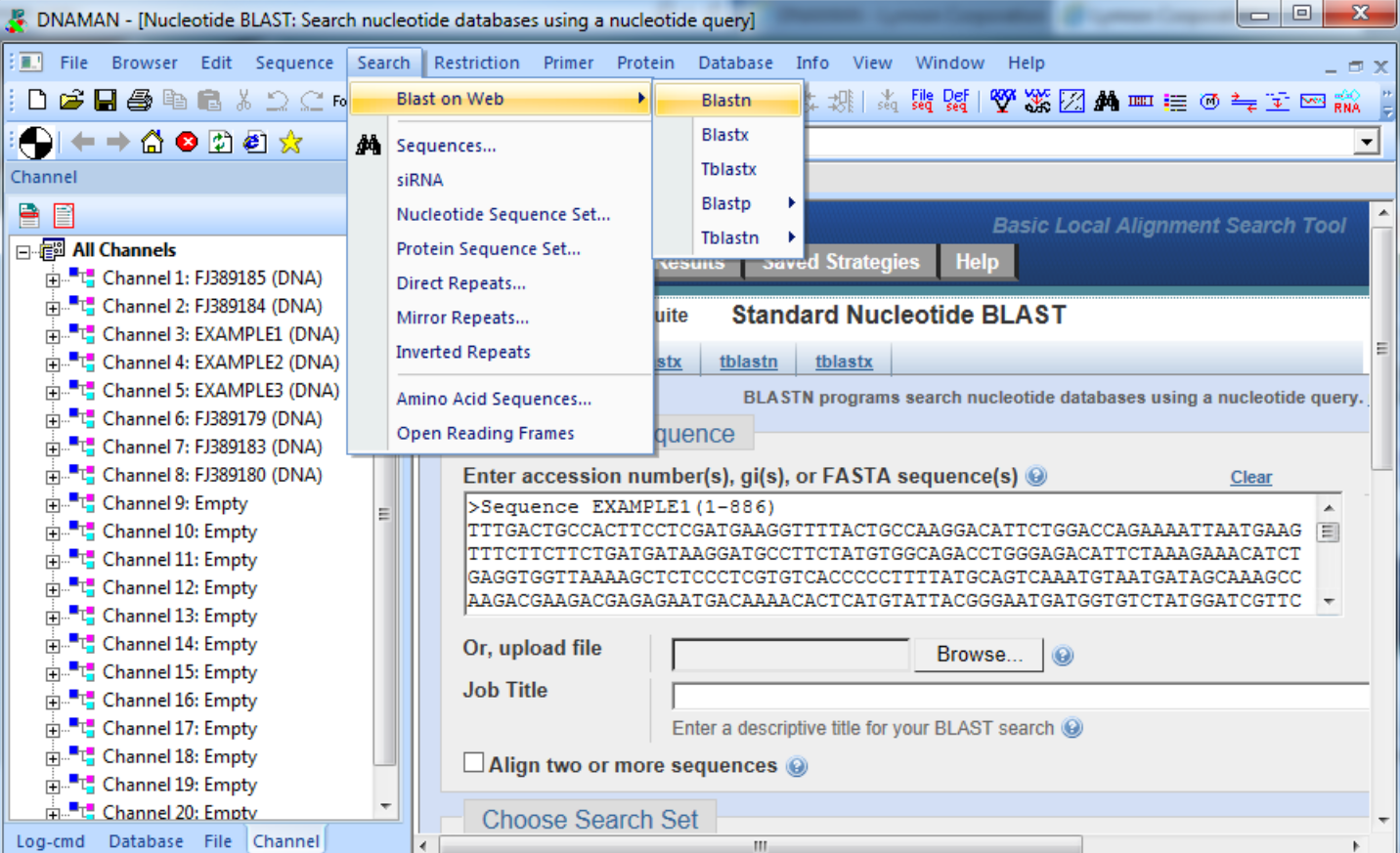1400x853 pixels.
Task: Select Channel 7: FJ389183 (DNA) row
Action: click(x=212, y=448)
